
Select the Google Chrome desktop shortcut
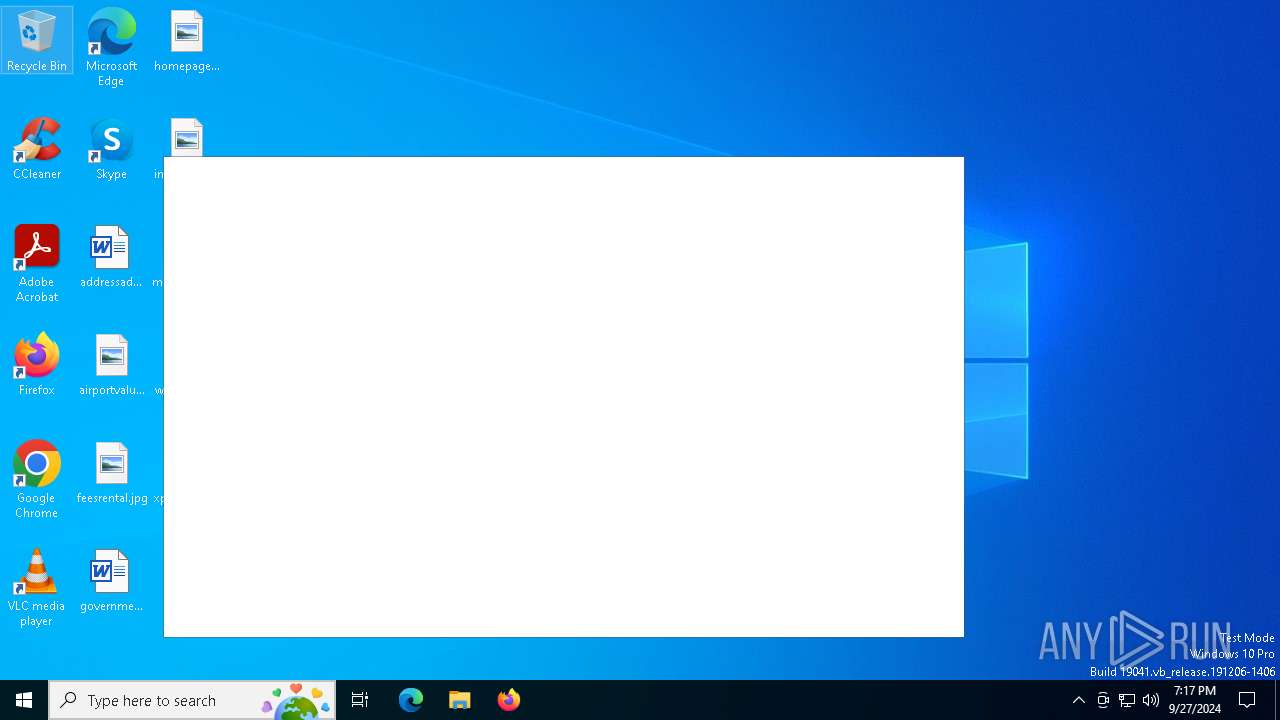37,480
